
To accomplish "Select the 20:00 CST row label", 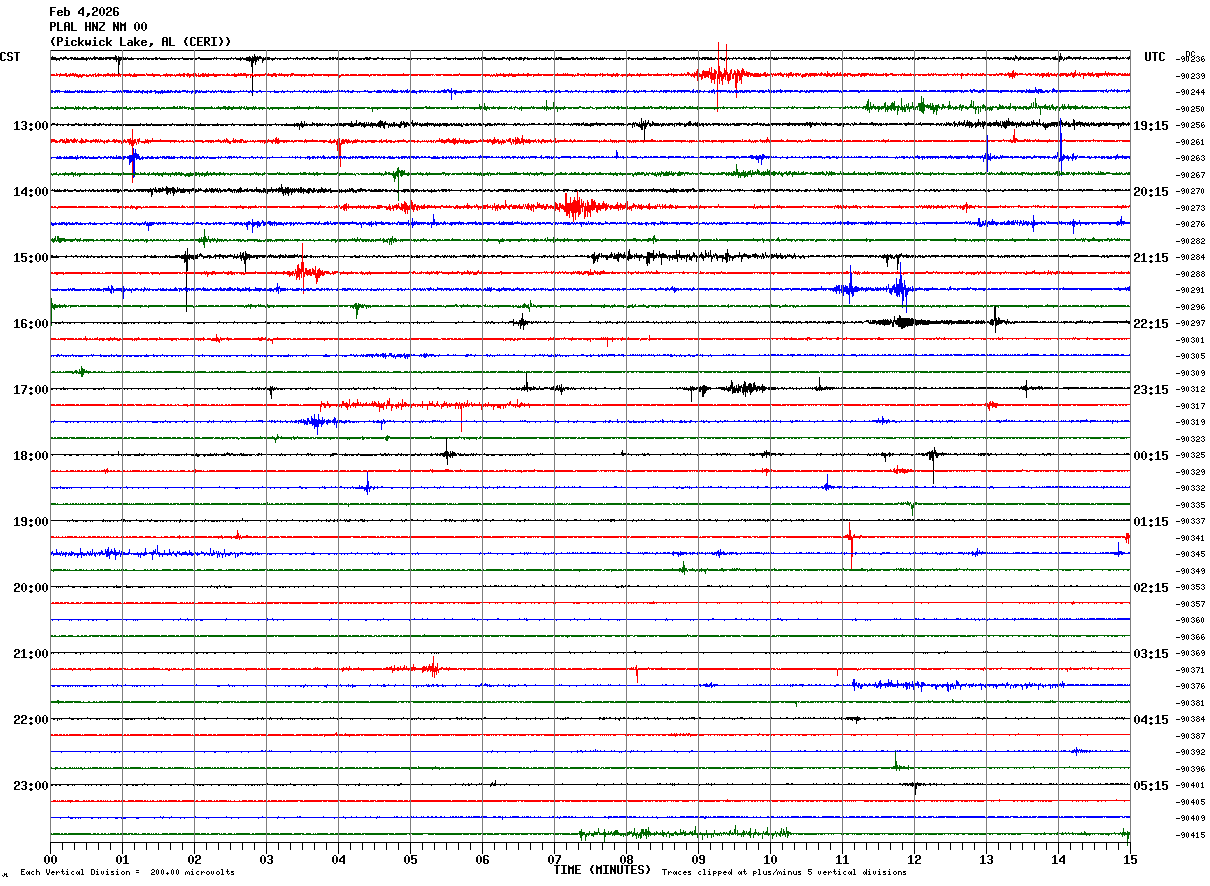I will click(30, 587).
